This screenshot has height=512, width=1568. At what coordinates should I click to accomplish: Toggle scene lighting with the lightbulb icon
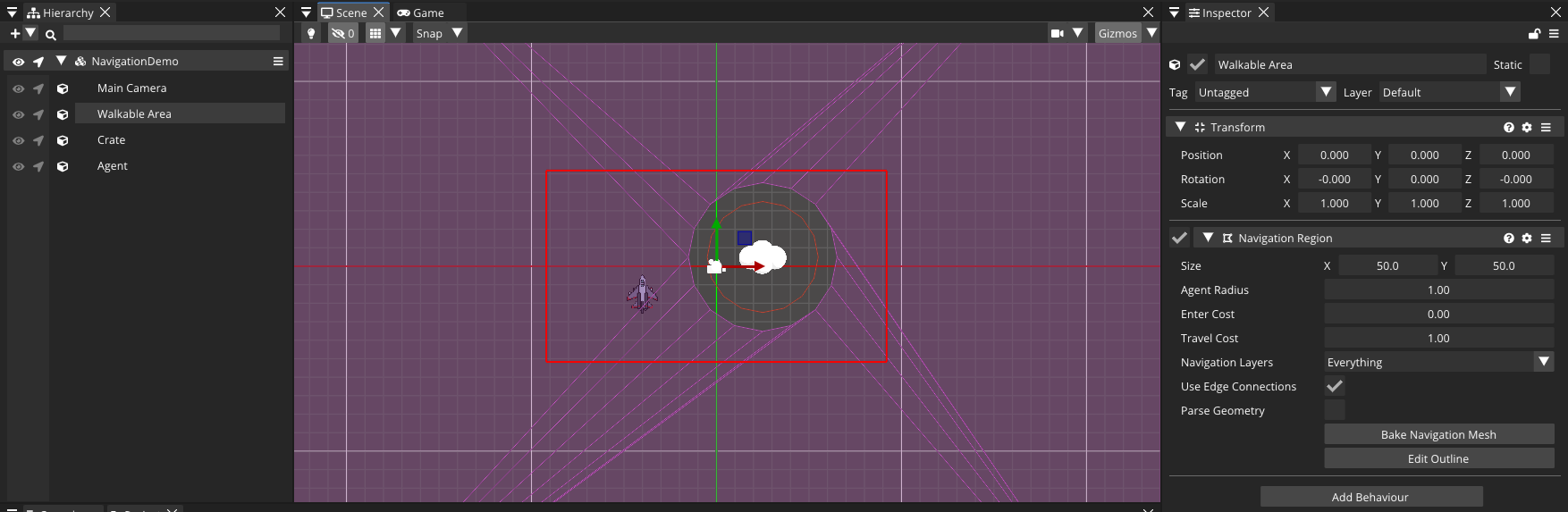311,33
